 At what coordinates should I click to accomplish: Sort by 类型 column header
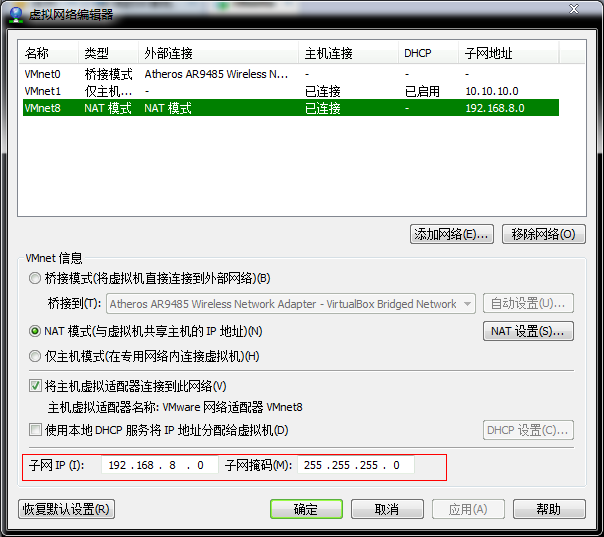(x=108, y=53)
